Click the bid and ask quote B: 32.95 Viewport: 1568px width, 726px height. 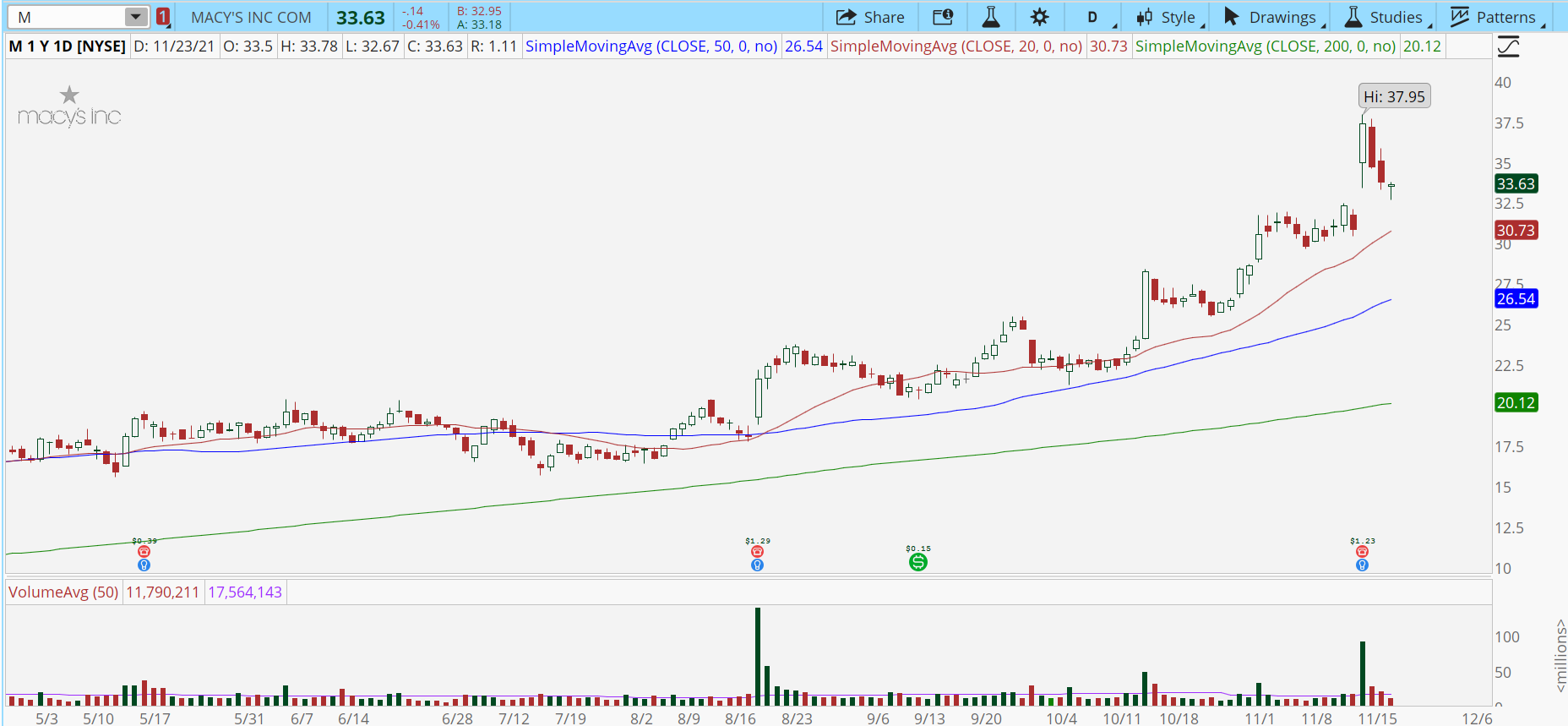pyautogui.click(x=479, y=11)
